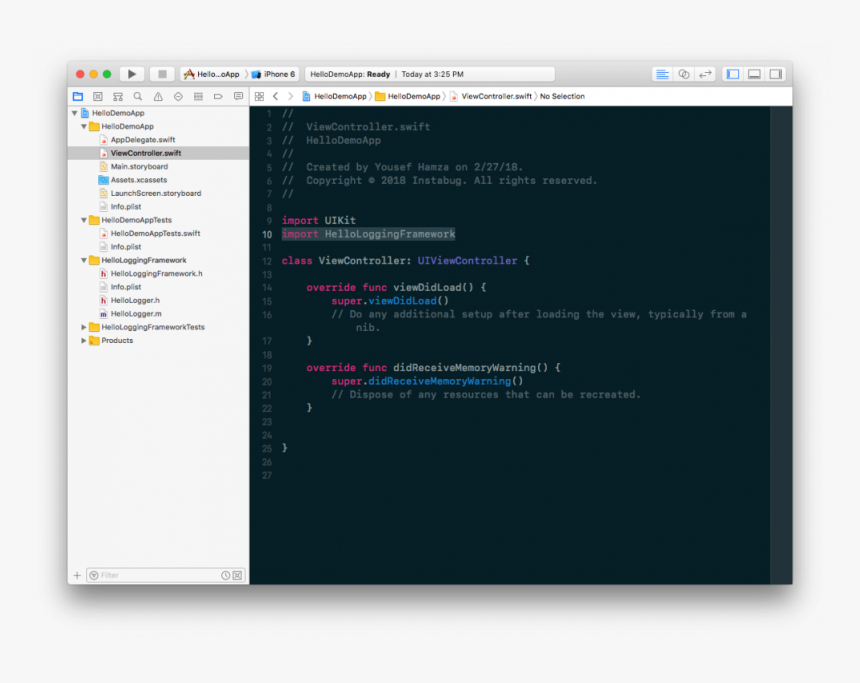This screenshot has width=860, height=683.
Task: Open the No Selection jump bar menu
Action: point(562,97)
